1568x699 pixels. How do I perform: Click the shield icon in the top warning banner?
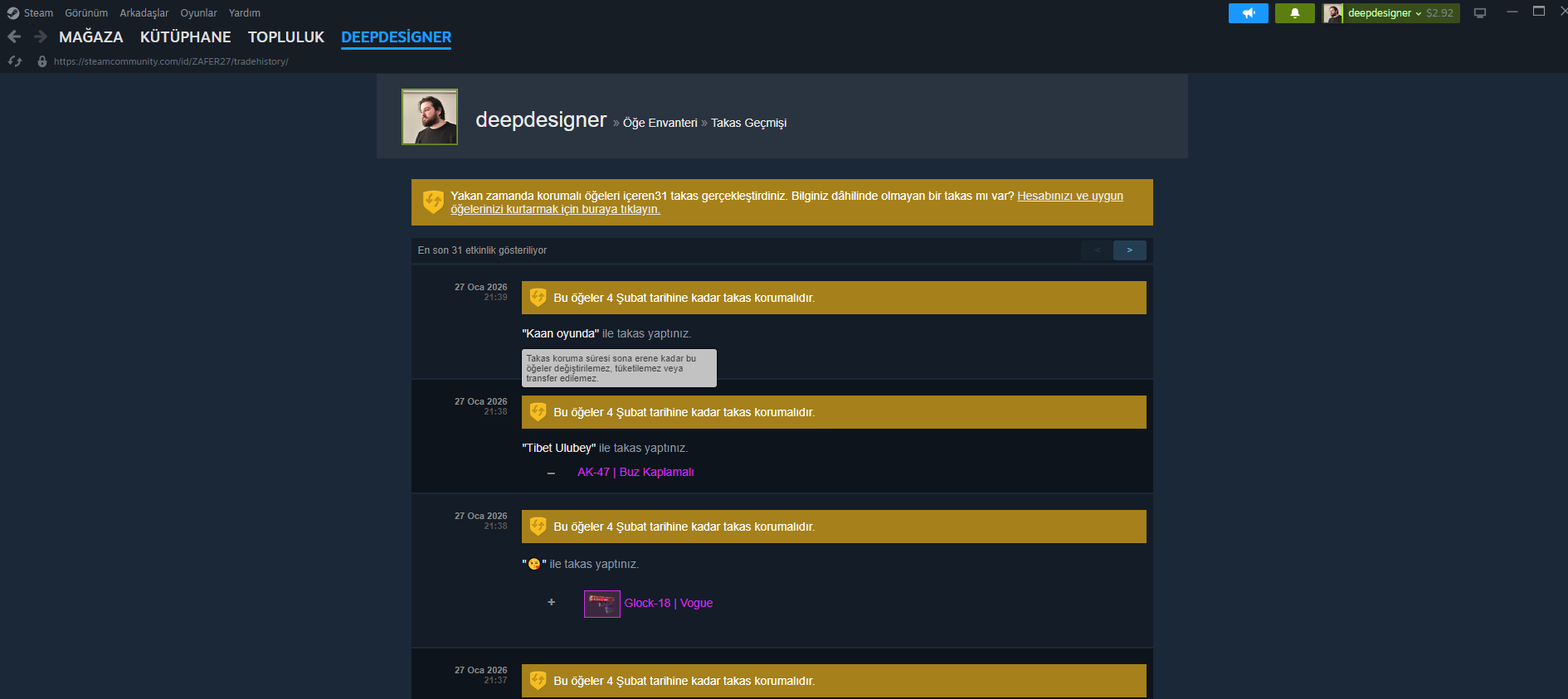(433, 201)
